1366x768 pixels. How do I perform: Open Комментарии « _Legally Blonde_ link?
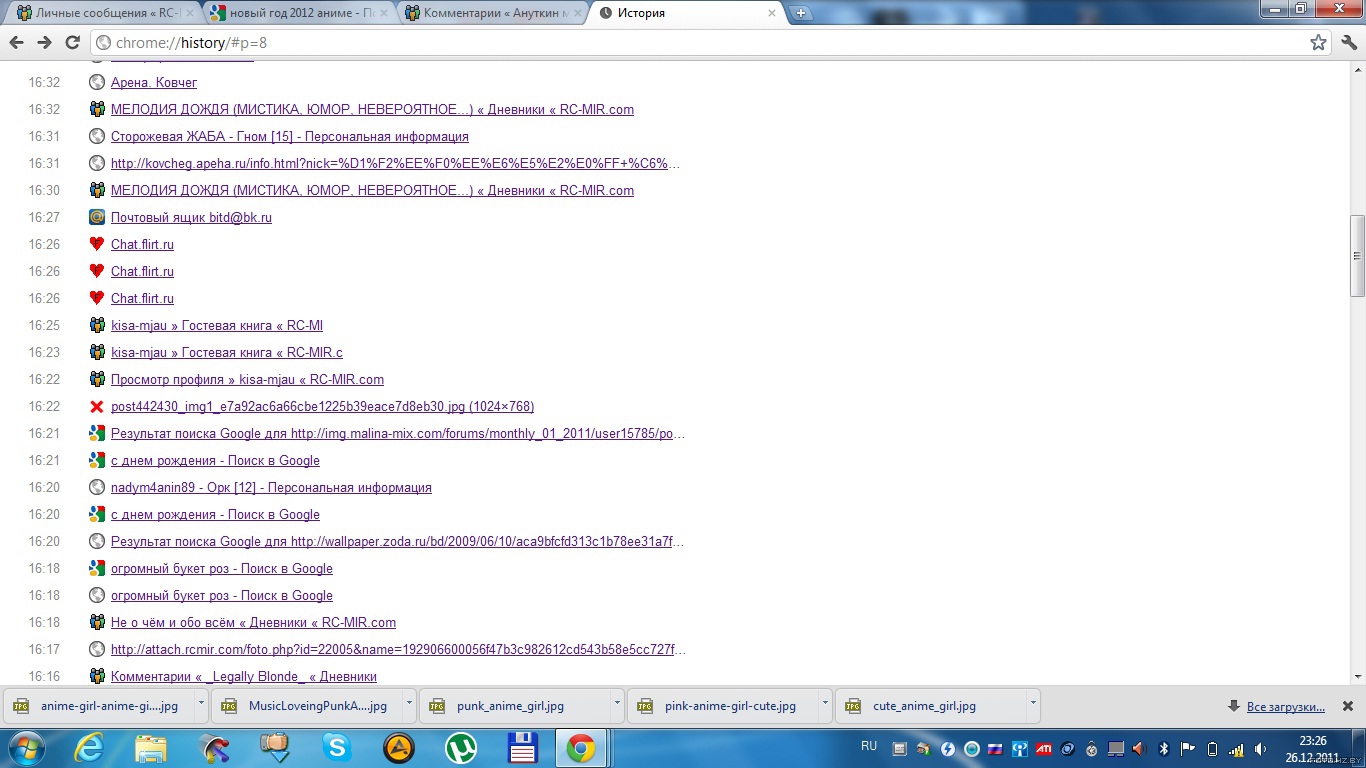244,677
